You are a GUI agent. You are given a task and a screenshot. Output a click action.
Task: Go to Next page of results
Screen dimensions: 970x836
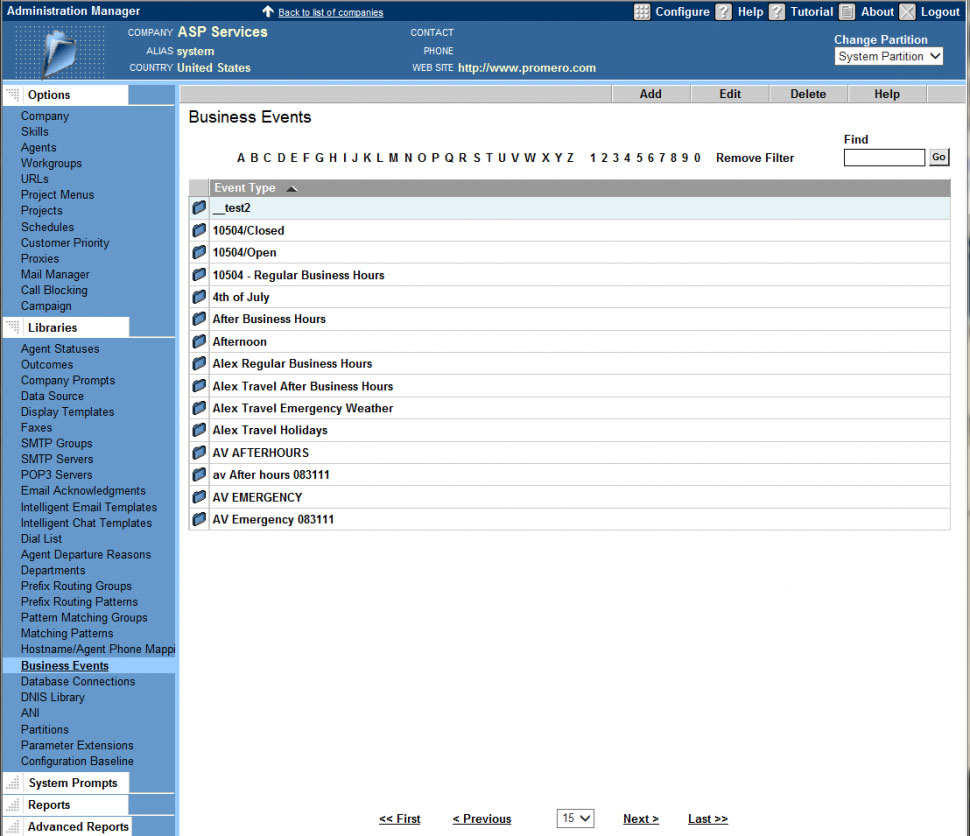640,819
